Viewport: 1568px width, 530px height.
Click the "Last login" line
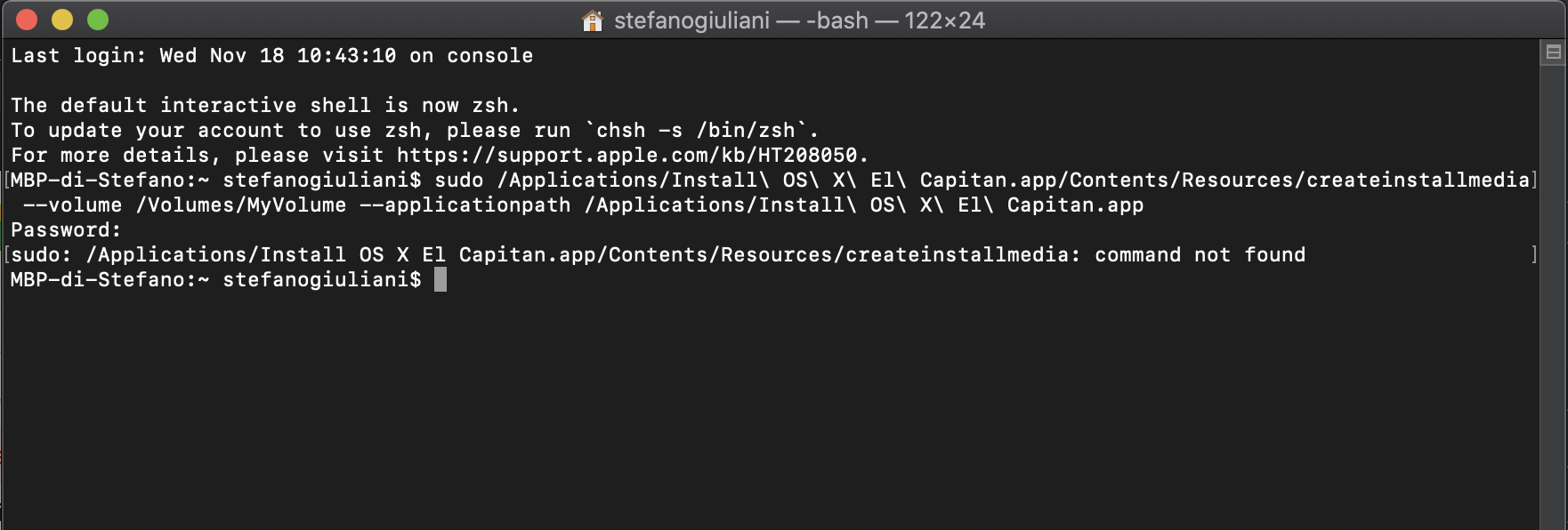(271, 56)
